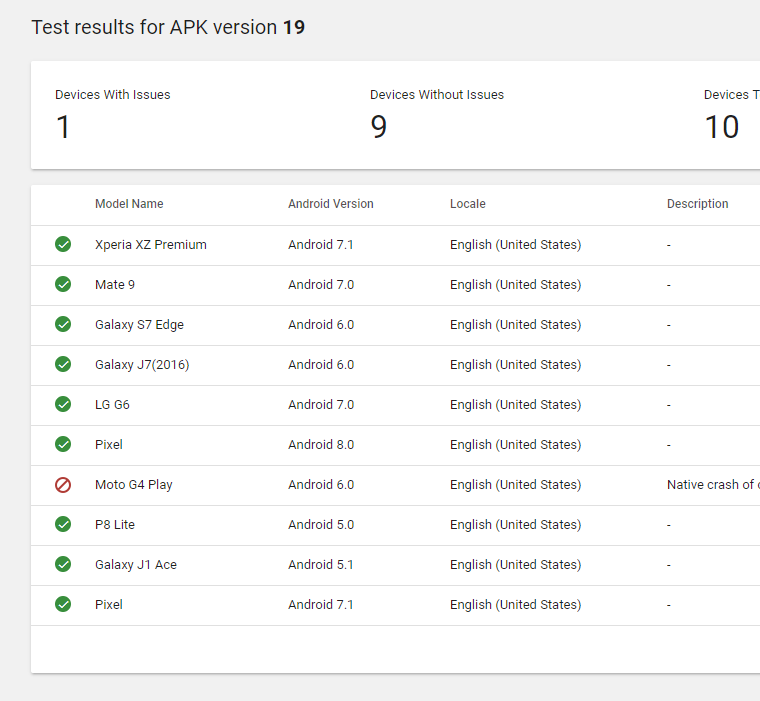Open the Xperia XZ Premium device row

(151, 245)
